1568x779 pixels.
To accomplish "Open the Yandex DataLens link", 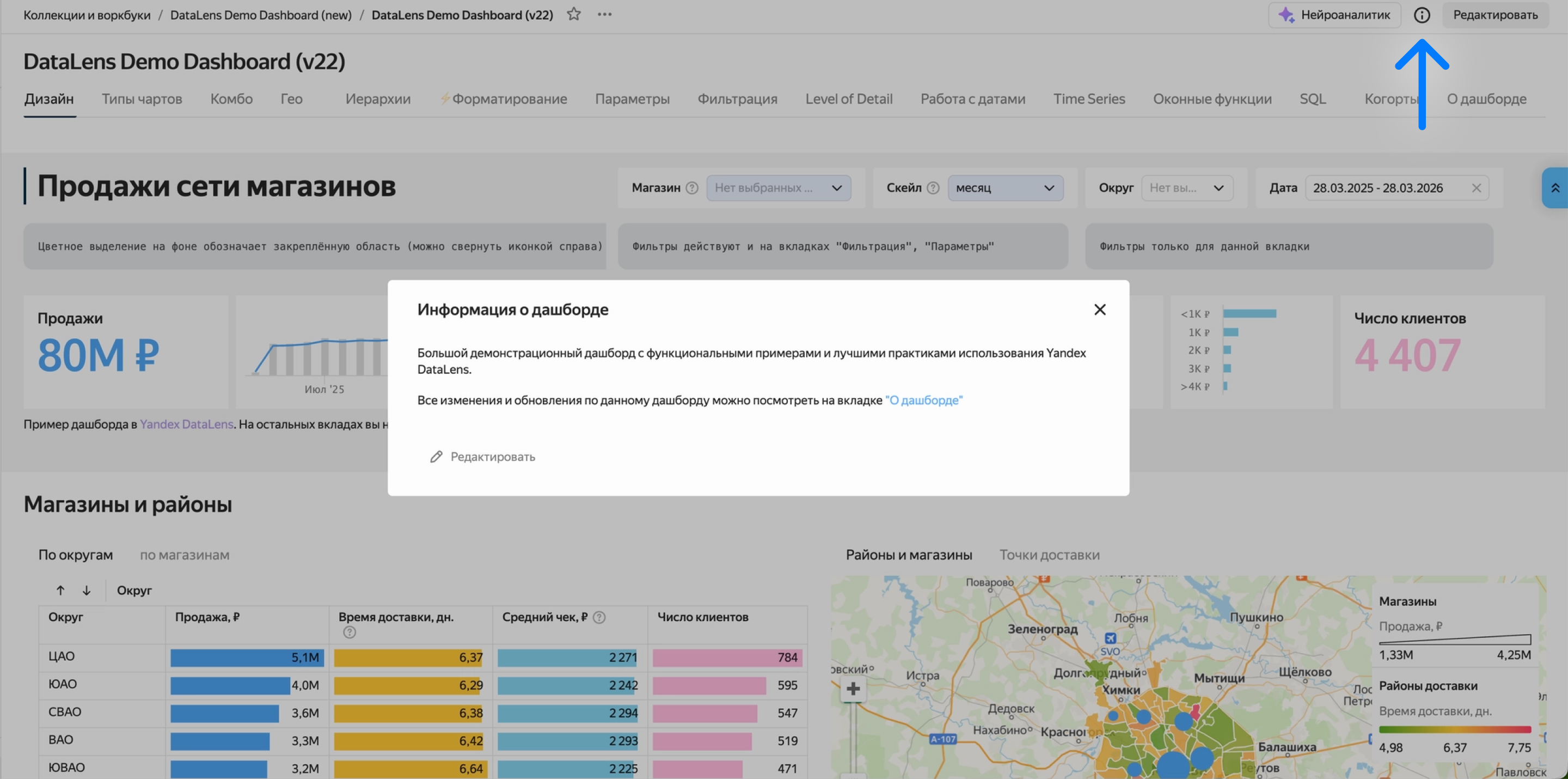I will [186, 424].
